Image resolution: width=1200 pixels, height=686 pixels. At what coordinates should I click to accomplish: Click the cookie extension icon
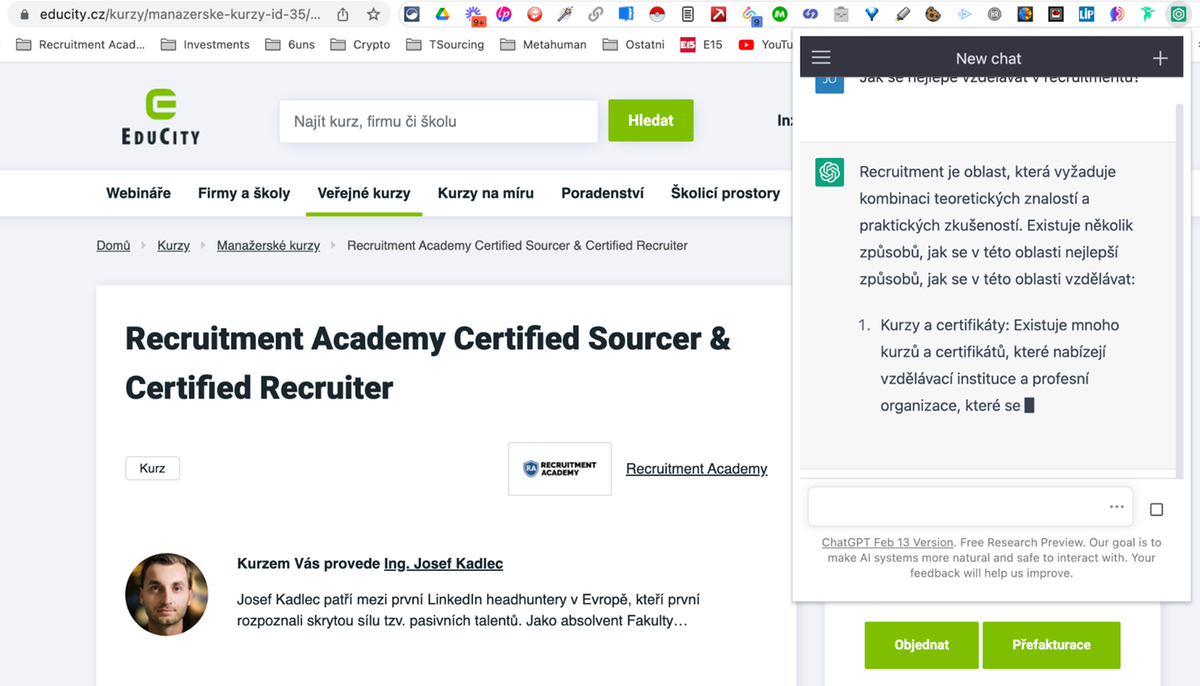933,15
